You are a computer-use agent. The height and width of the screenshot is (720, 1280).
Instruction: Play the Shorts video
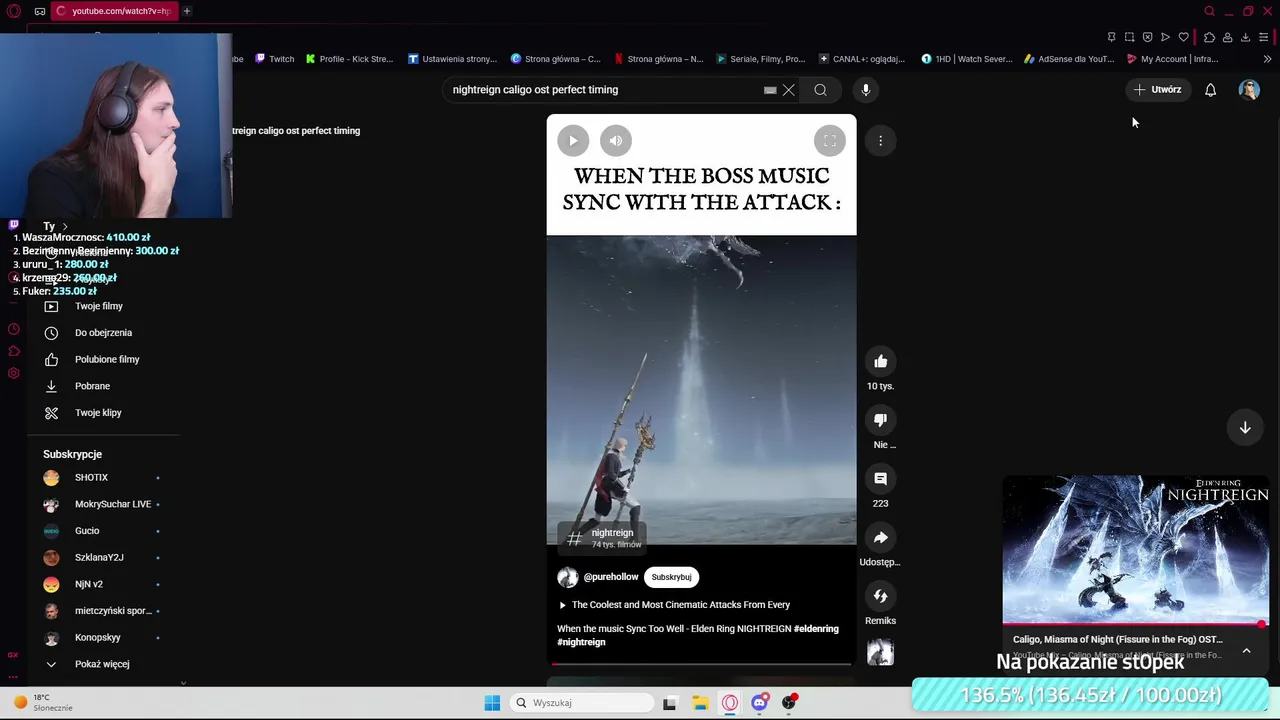(x=573, y=141)
